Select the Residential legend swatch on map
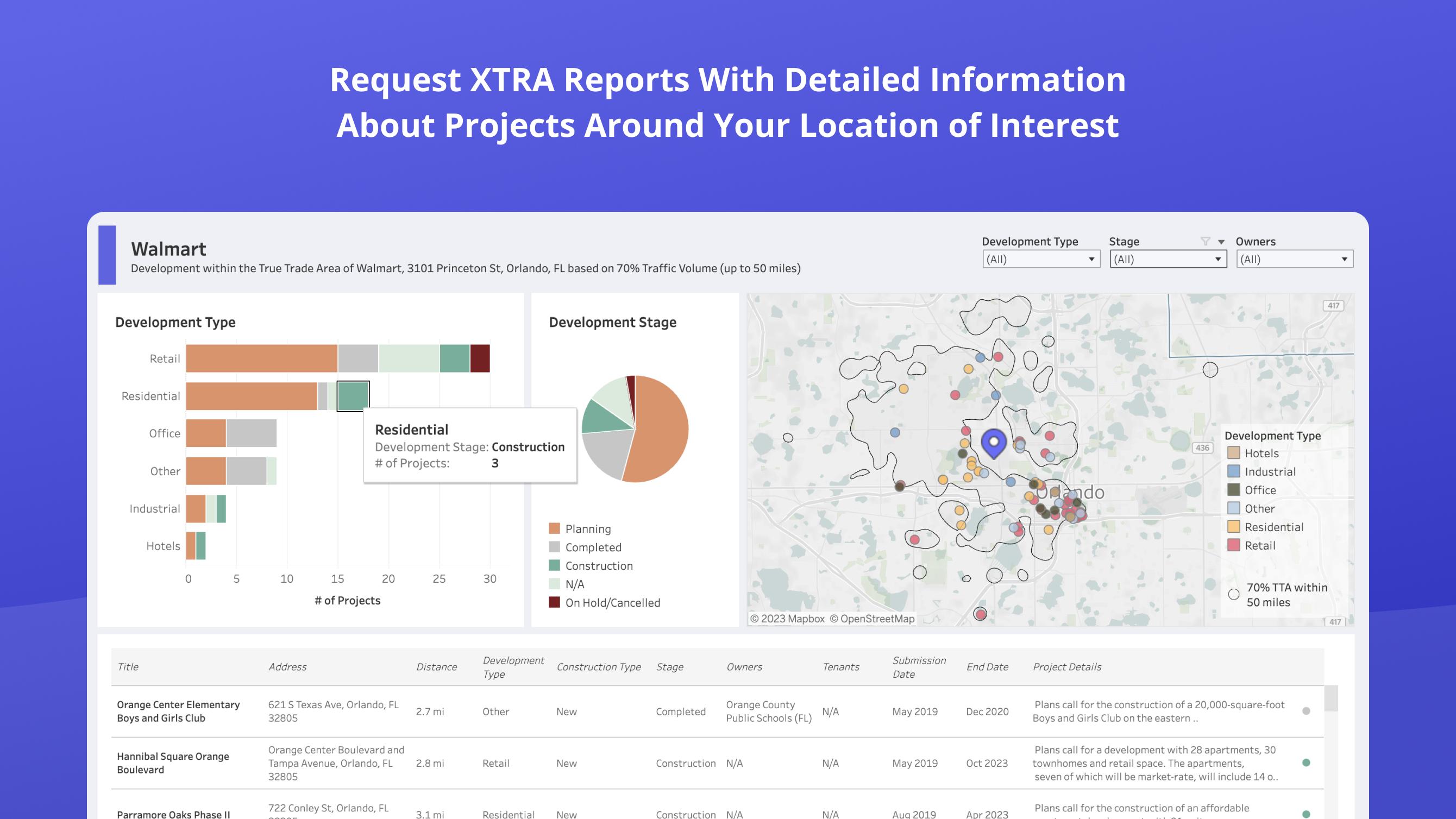Screen dimensions: 1456x819 tap(1234, 527)
